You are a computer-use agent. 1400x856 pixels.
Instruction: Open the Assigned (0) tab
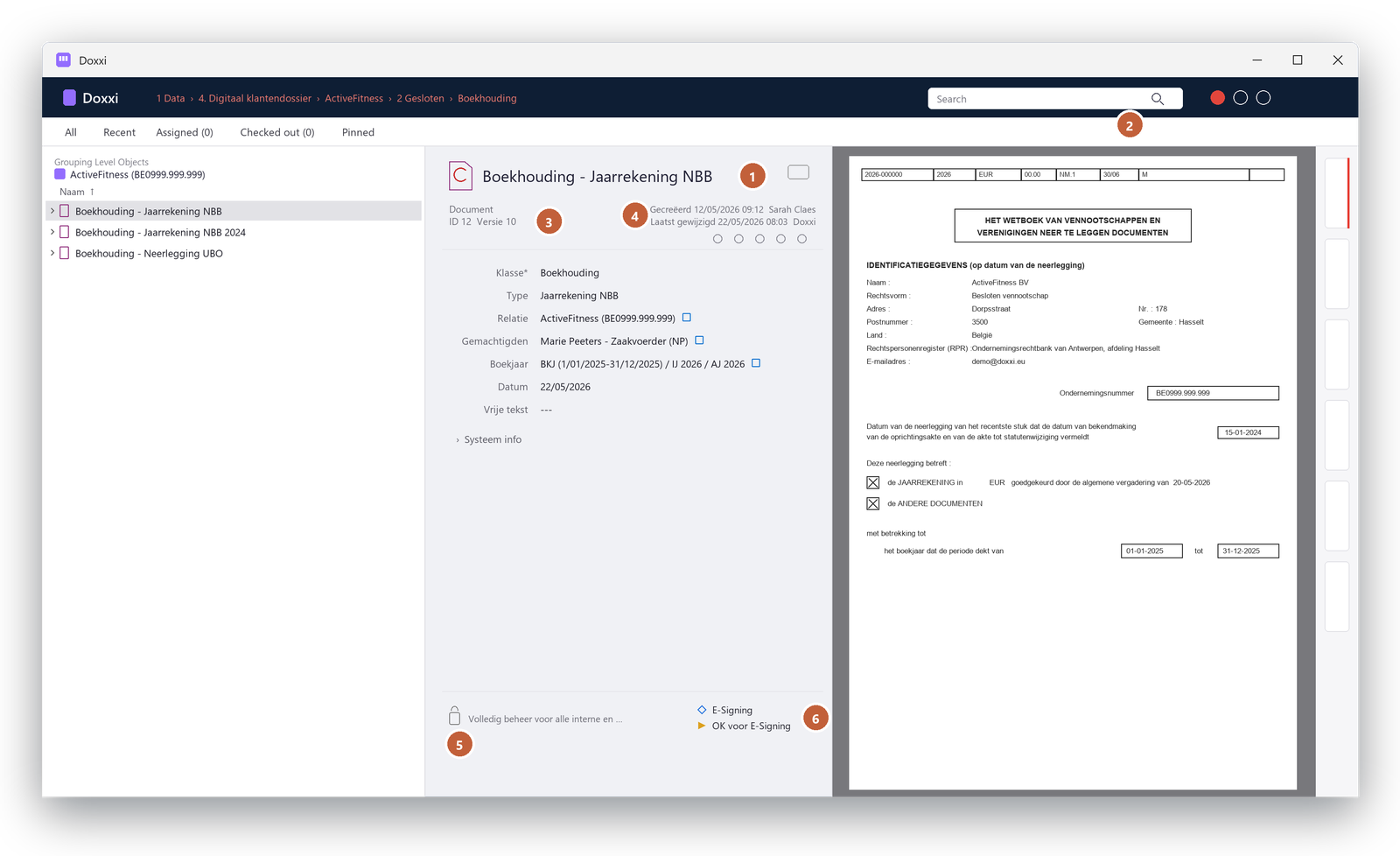point(185,132)
